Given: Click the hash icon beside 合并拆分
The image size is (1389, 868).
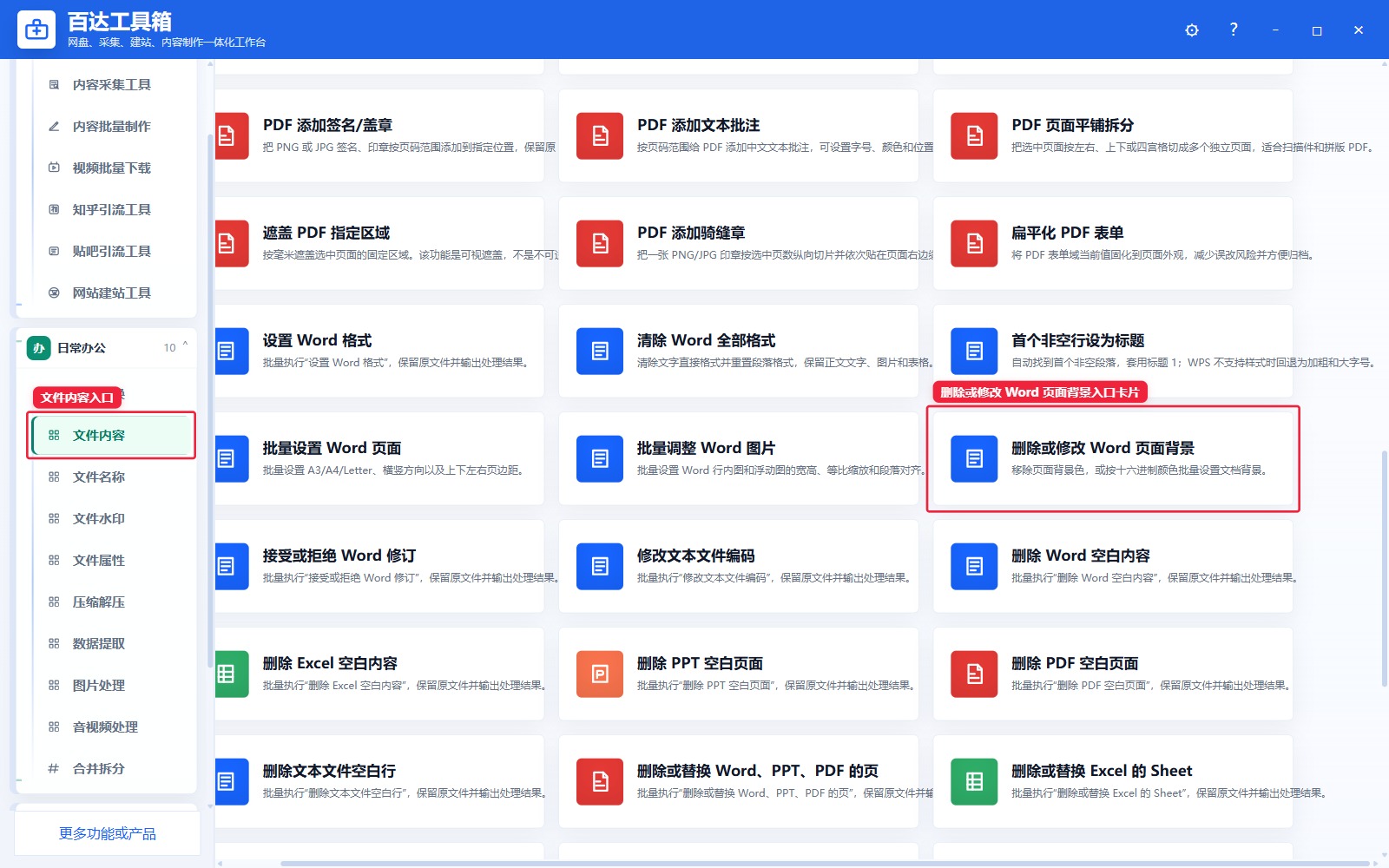Looking at the screenshot, I should coord(54,768).
